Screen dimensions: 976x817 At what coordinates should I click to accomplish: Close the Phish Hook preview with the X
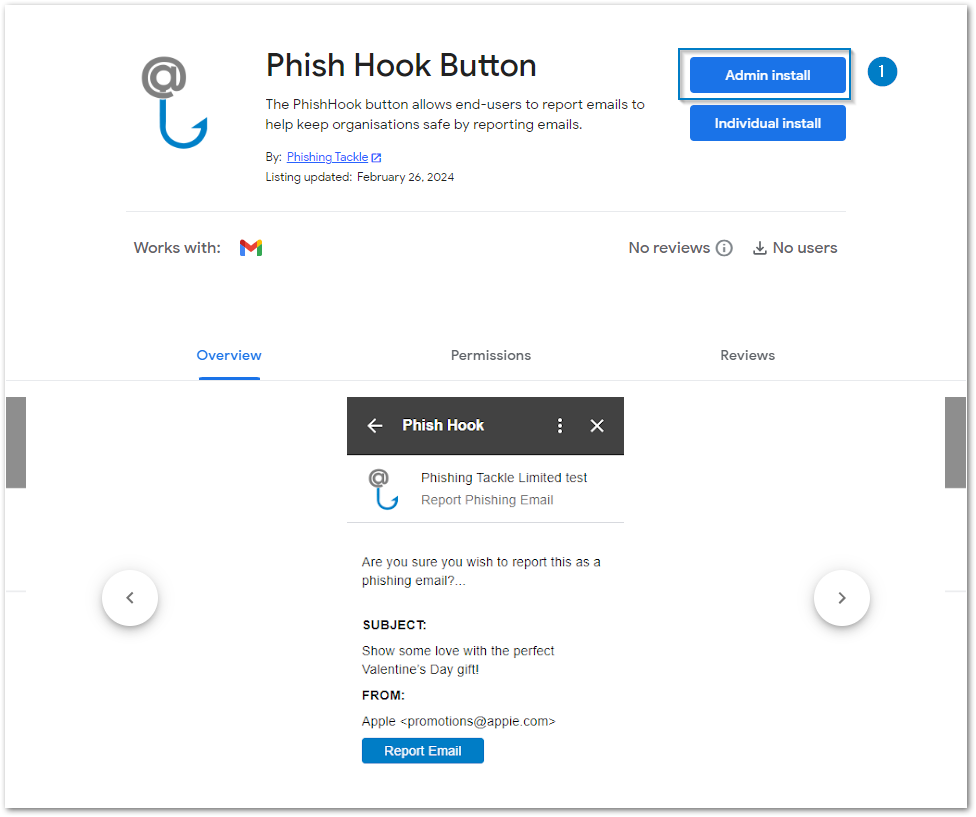pyautogui.click(x=597, y=425)
